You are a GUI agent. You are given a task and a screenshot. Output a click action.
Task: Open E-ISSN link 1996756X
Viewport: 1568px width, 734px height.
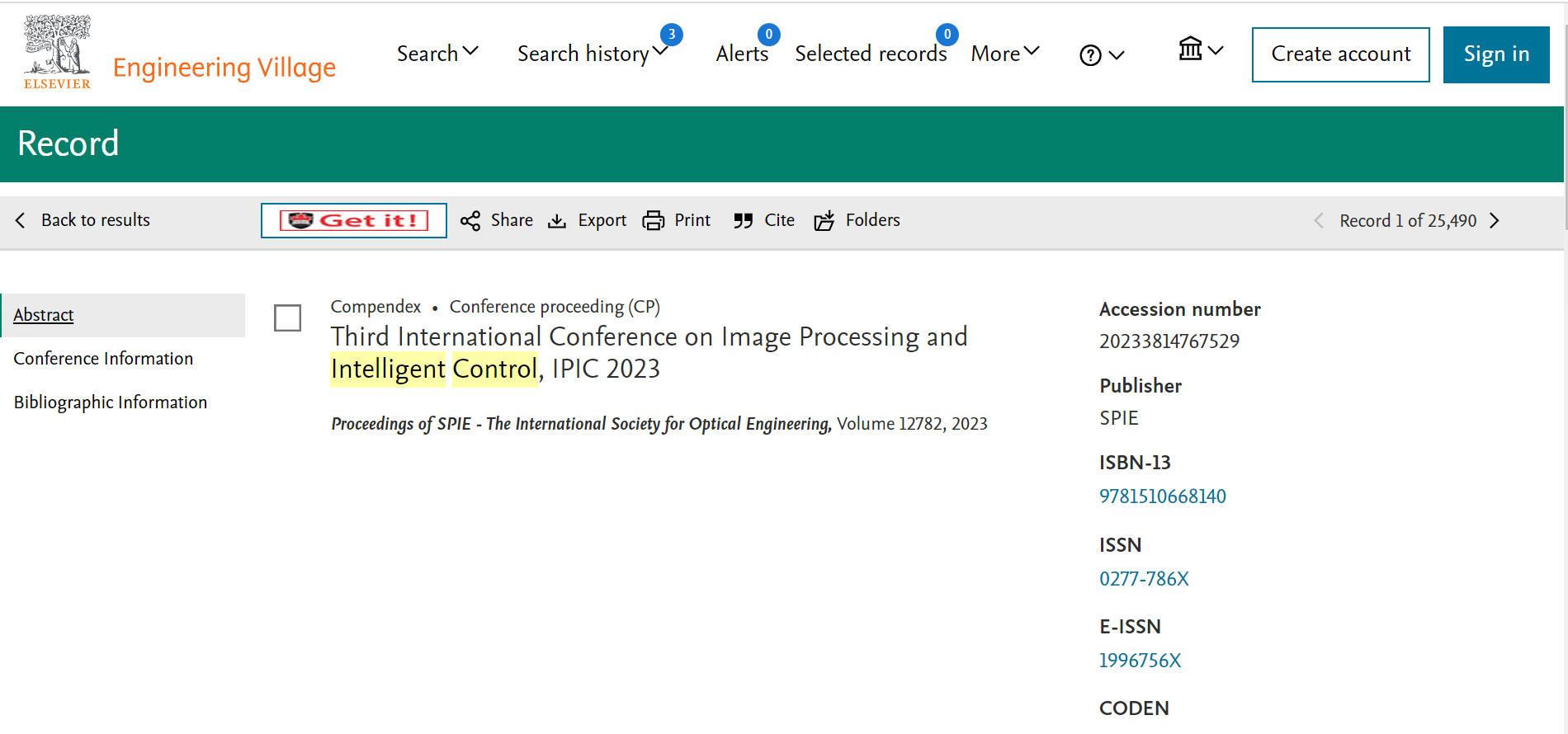click(1140, 661)
